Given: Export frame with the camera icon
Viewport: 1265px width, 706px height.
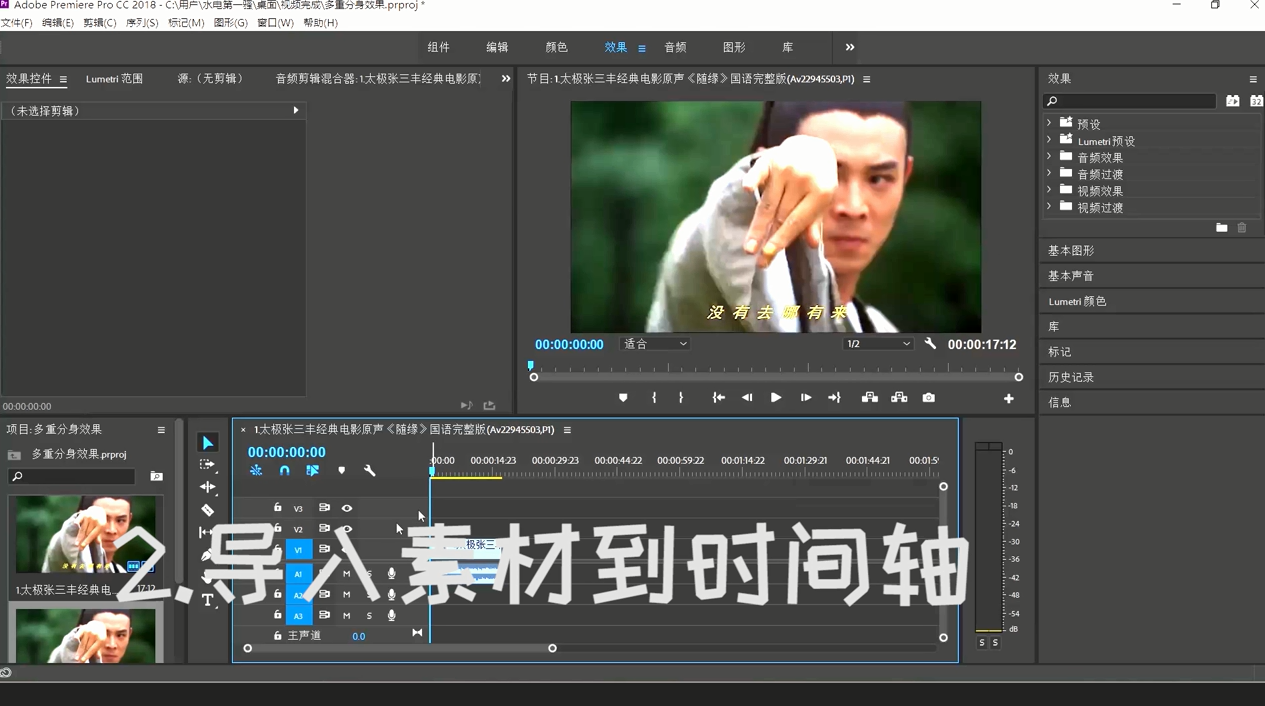Looking at the screenshot, I should [929, 398].
